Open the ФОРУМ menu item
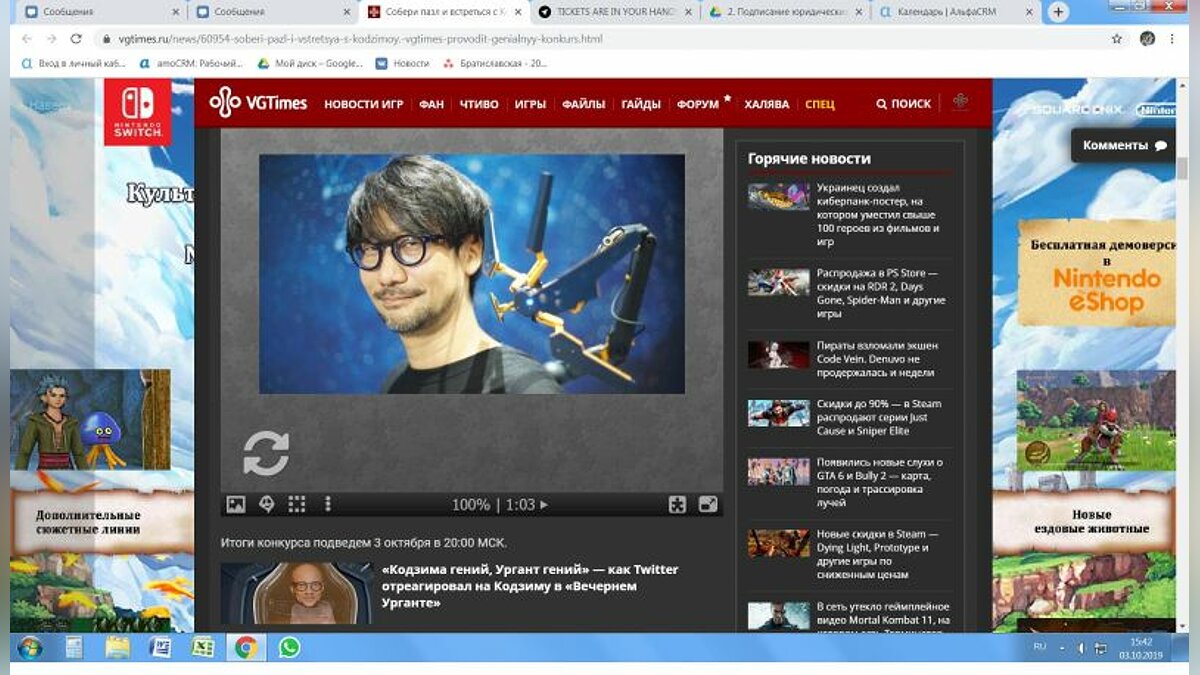1200x675 pixels. pyautogui.click(x=697, y=104)
